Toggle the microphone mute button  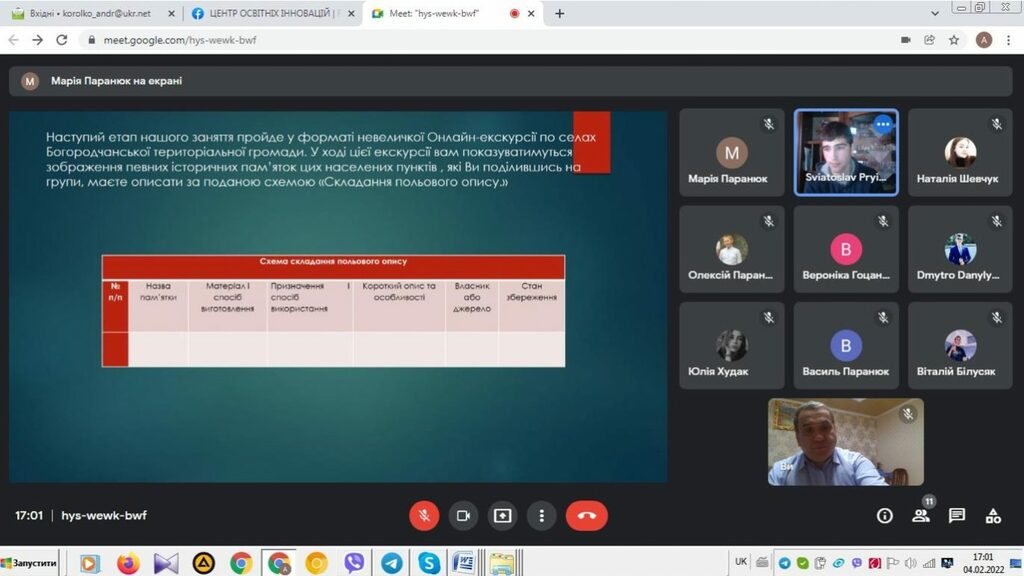424,516
